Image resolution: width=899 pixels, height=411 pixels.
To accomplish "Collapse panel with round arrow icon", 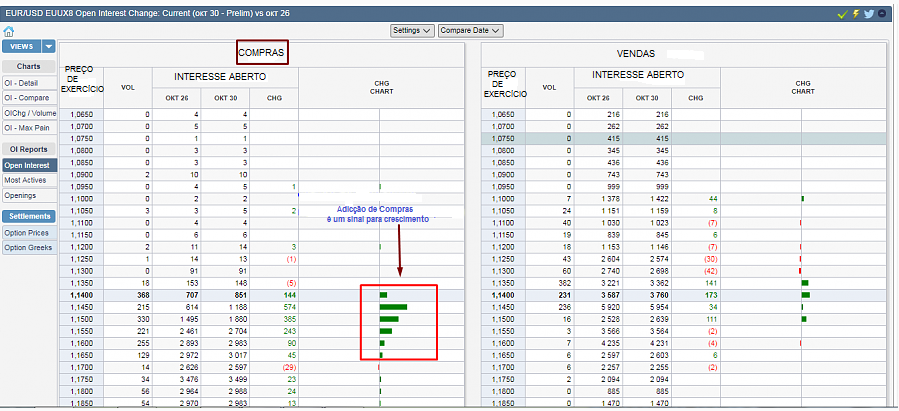I will click(884, 14).
